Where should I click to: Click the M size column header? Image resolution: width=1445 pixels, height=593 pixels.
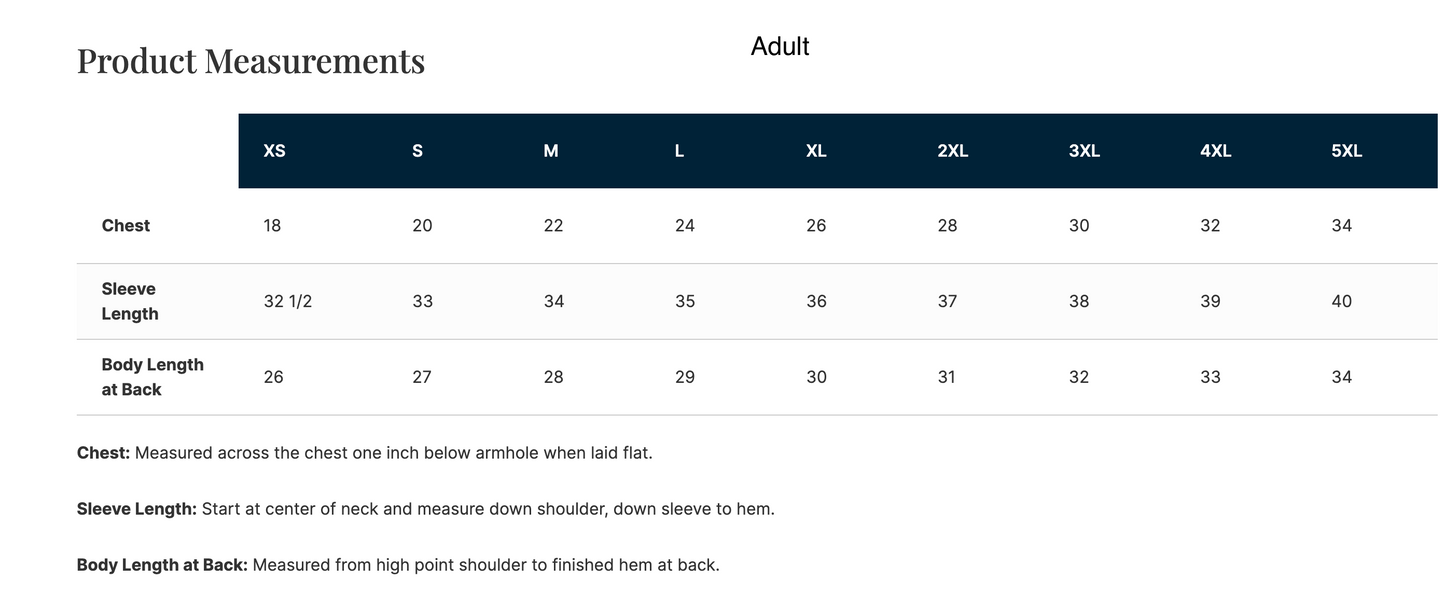tap(551, 151)
